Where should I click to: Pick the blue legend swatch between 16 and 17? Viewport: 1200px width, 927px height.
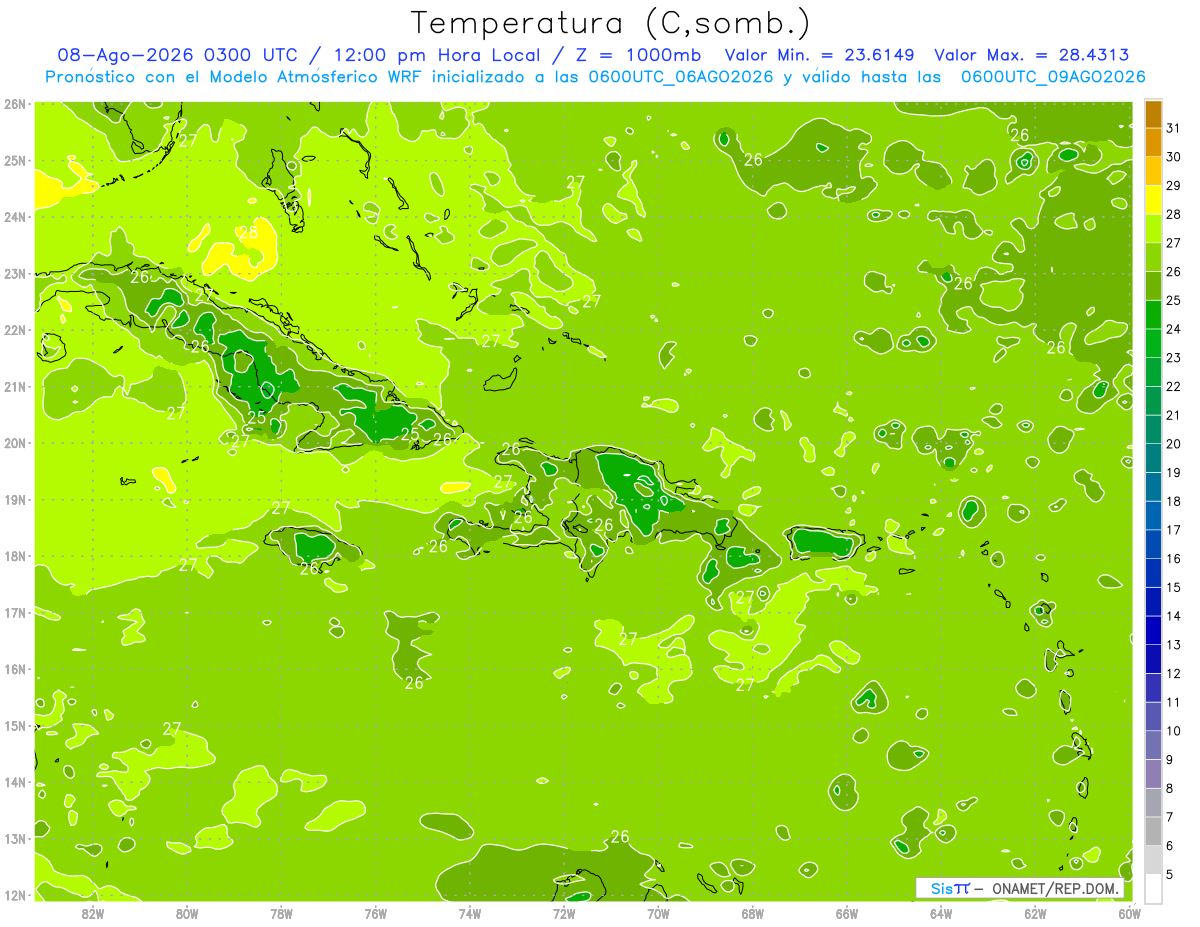click(1153, 544)
